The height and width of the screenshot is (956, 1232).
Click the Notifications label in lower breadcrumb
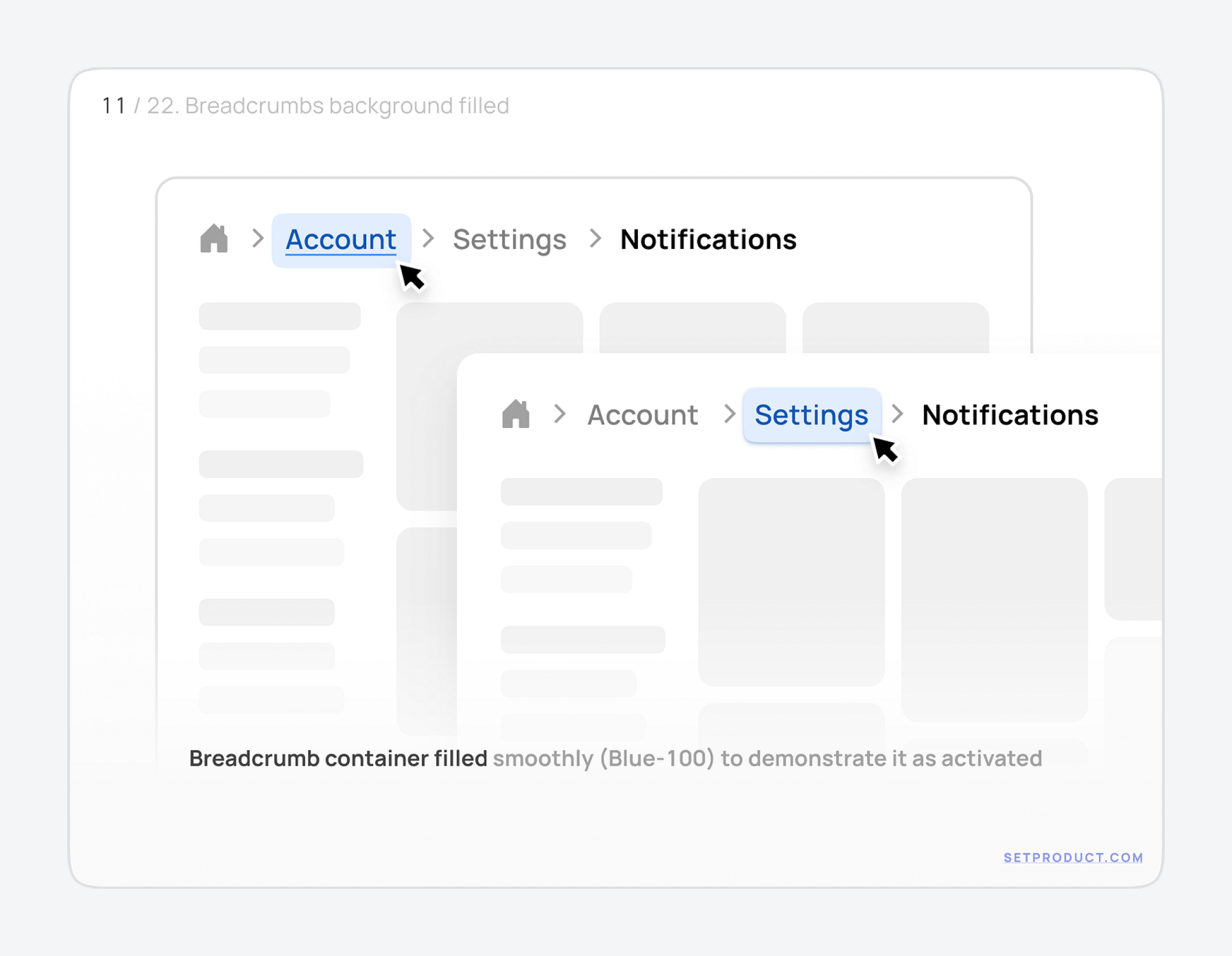pos(1009,414)
